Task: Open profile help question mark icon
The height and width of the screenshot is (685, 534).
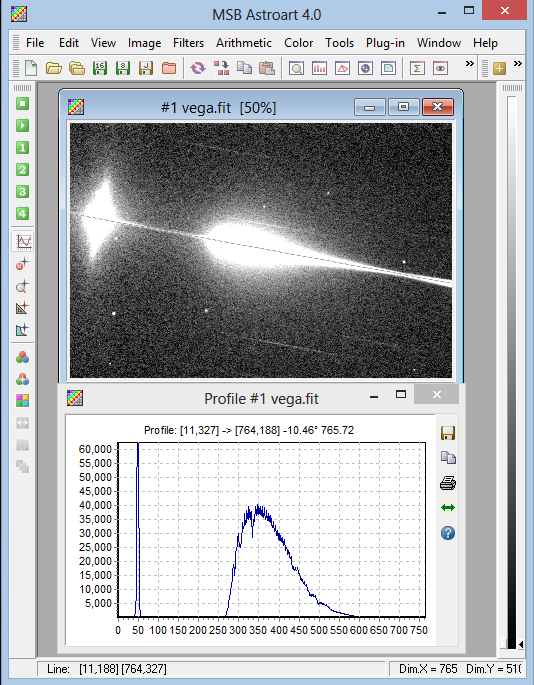Action: (448, 533)
